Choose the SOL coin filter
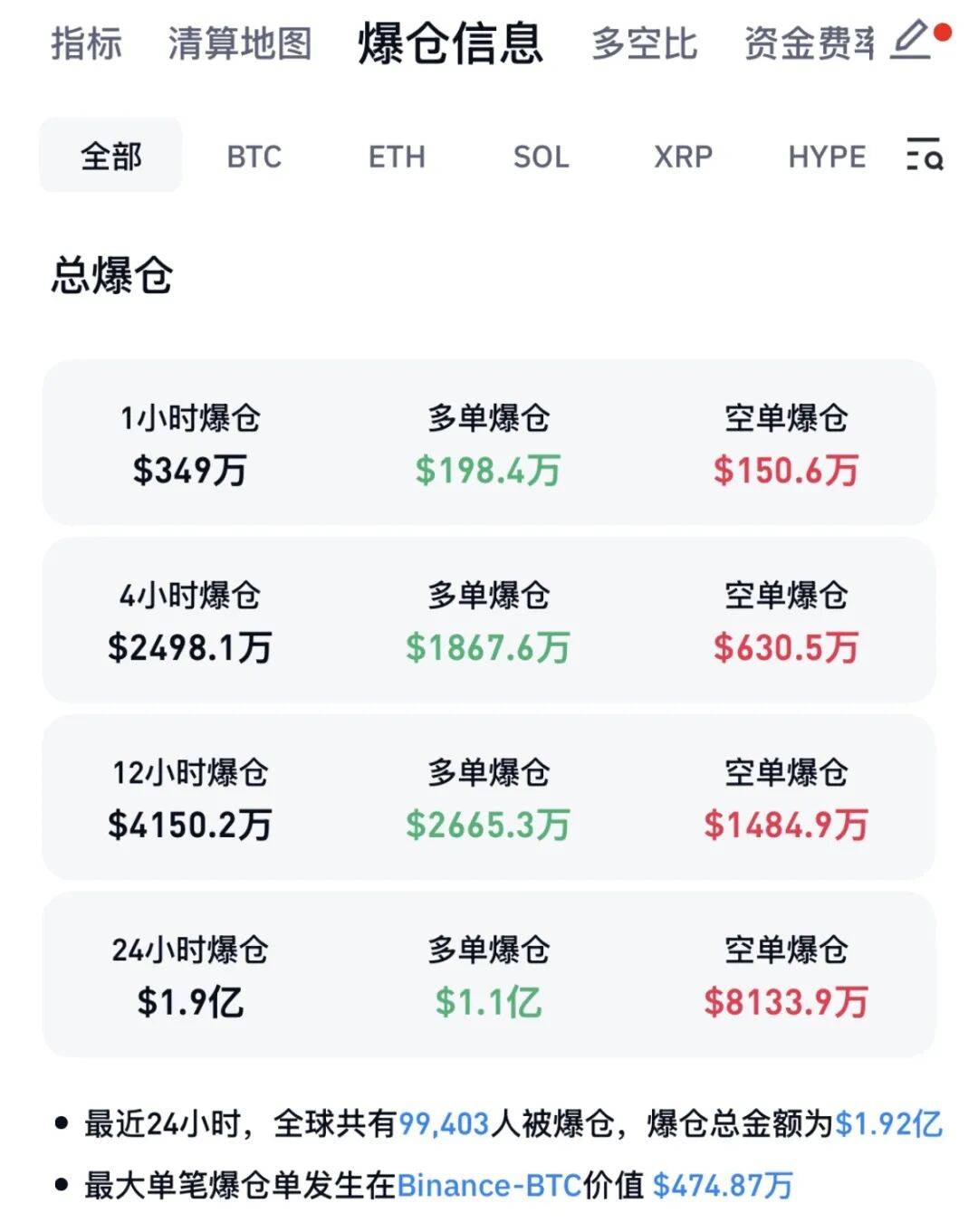The image size is (978, 1232). pos(541,157)
